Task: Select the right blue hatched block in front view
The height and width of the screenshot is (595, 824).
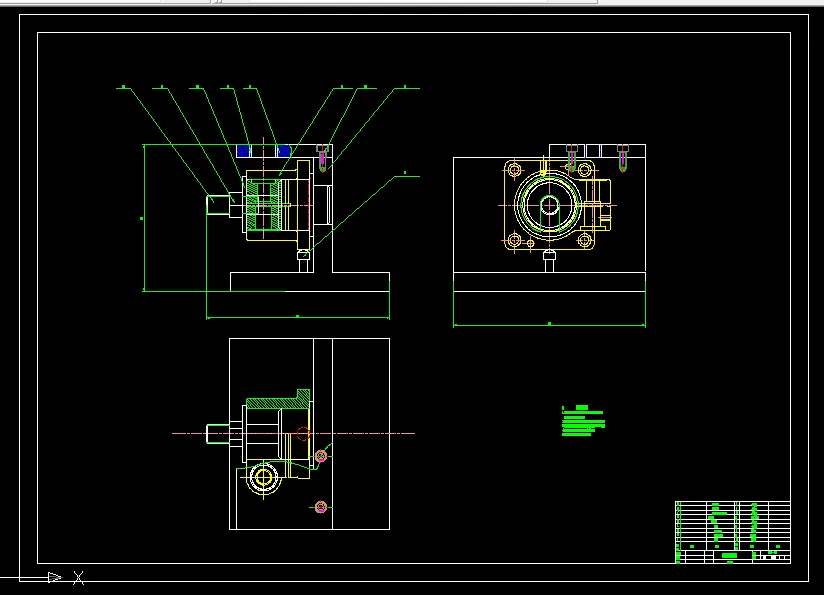Action: (x=284, y=151)
